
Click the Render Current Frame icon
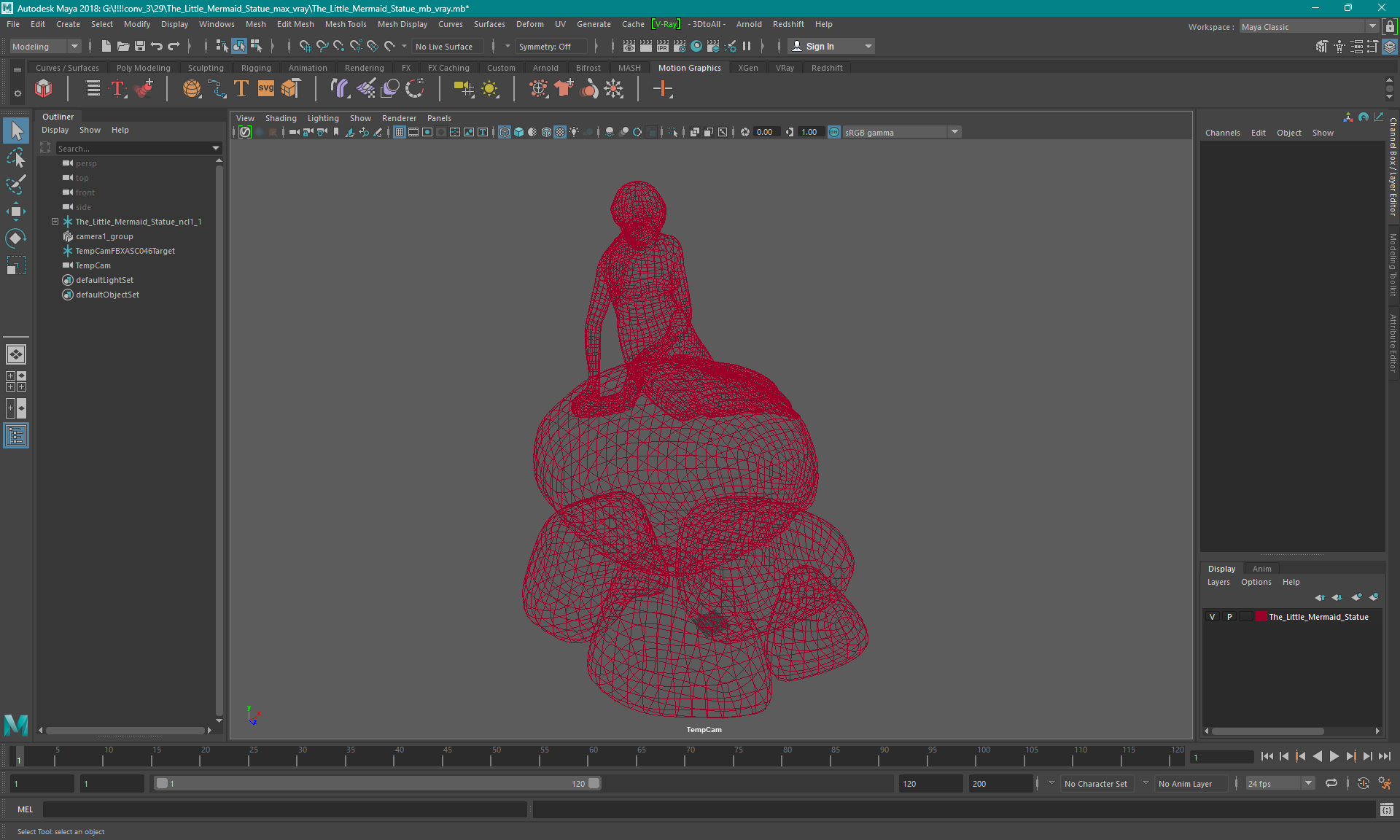tap(646, 46)
